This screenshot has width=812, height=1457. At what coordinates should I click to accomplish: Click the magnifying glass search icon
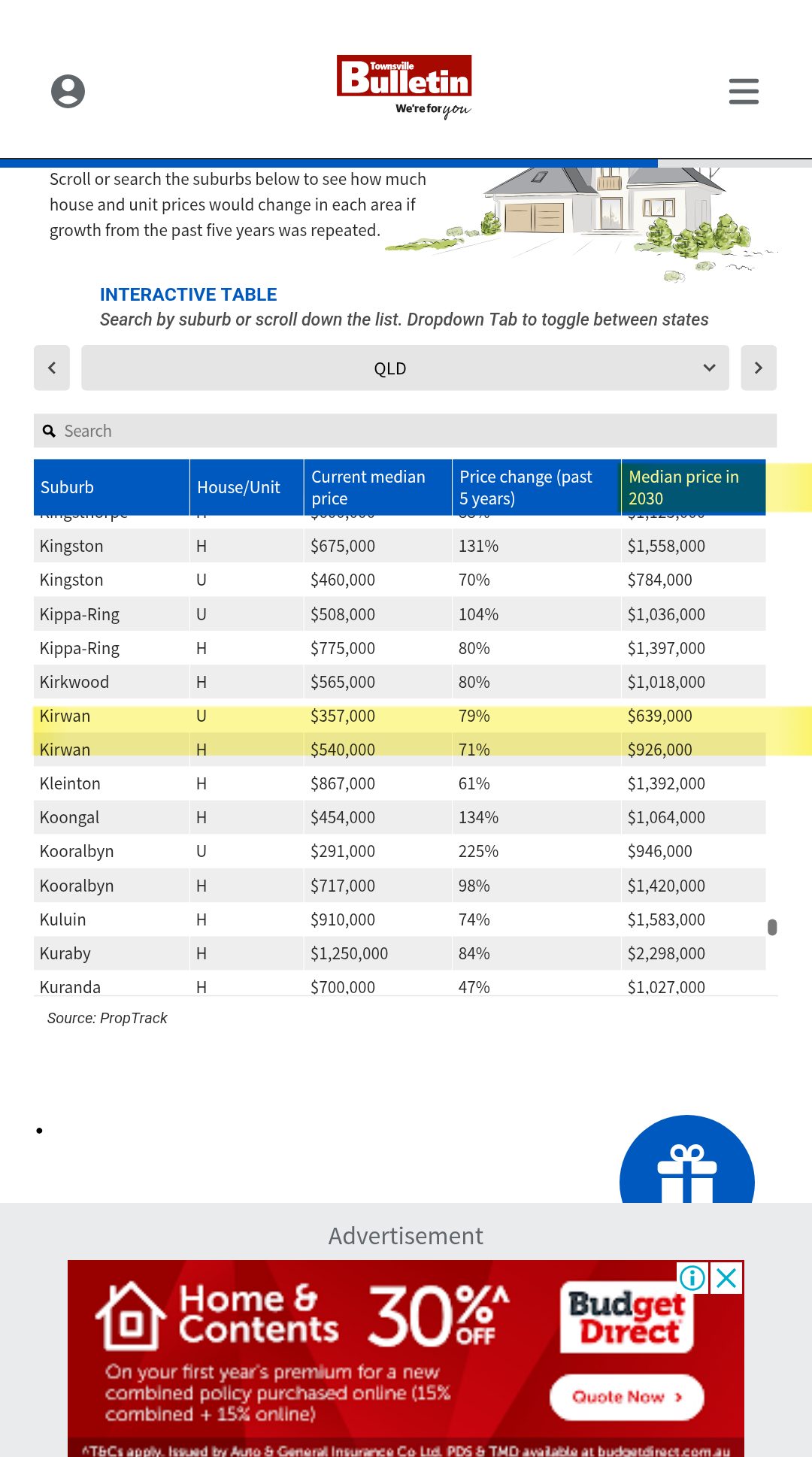(x=49, y=431)
